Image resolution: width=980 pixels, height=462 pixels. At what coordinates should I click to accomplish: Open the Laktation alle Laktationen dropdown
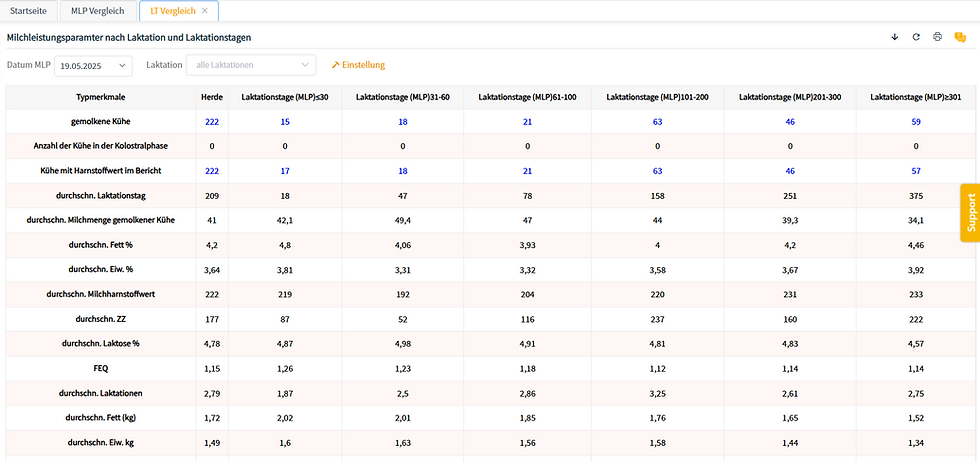tap(251, 65)
